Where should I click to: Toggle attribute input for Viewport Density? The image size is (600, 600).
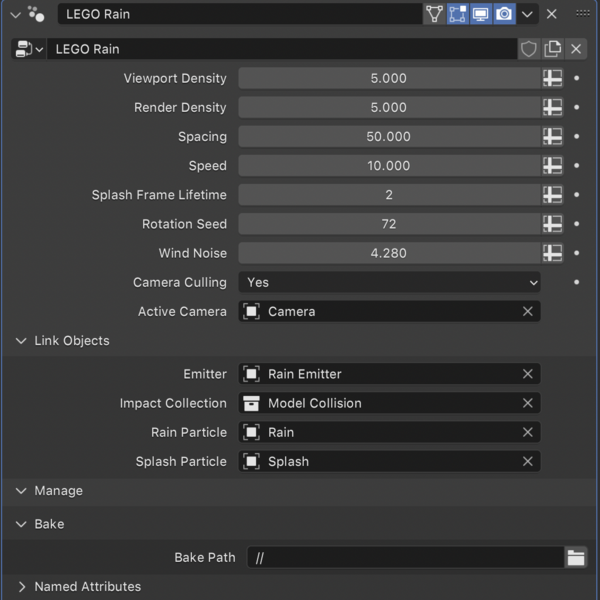pos(553,78)
